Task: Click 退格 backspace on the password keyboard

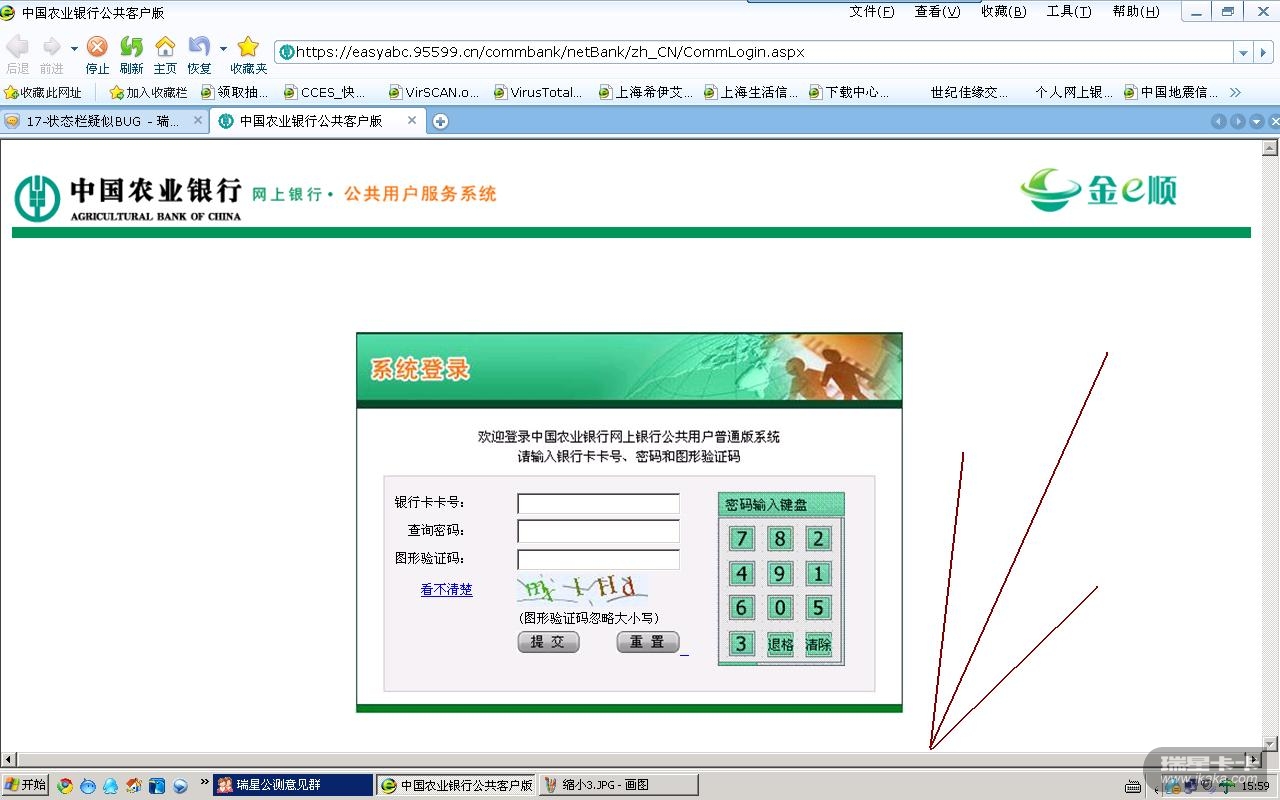Action: [x=780, y=644]
